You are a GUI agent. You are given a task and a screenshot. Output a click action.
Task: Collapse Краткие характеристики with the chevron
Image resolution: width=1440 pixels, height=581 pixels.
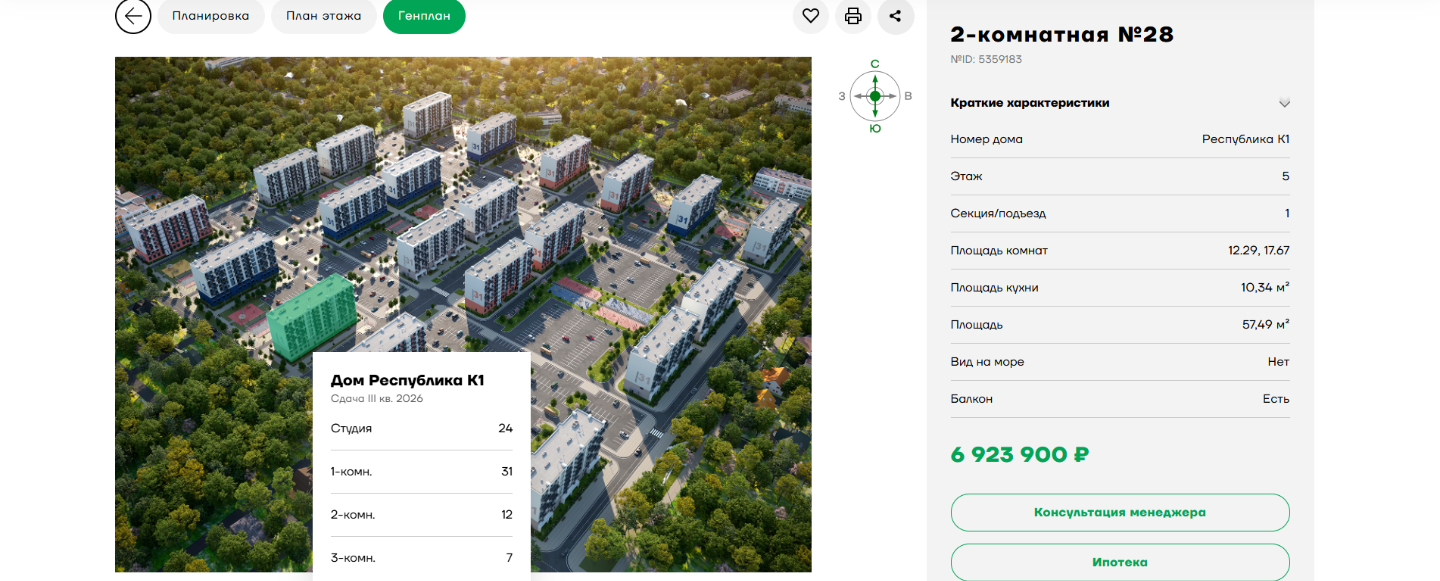(1284, 103)
